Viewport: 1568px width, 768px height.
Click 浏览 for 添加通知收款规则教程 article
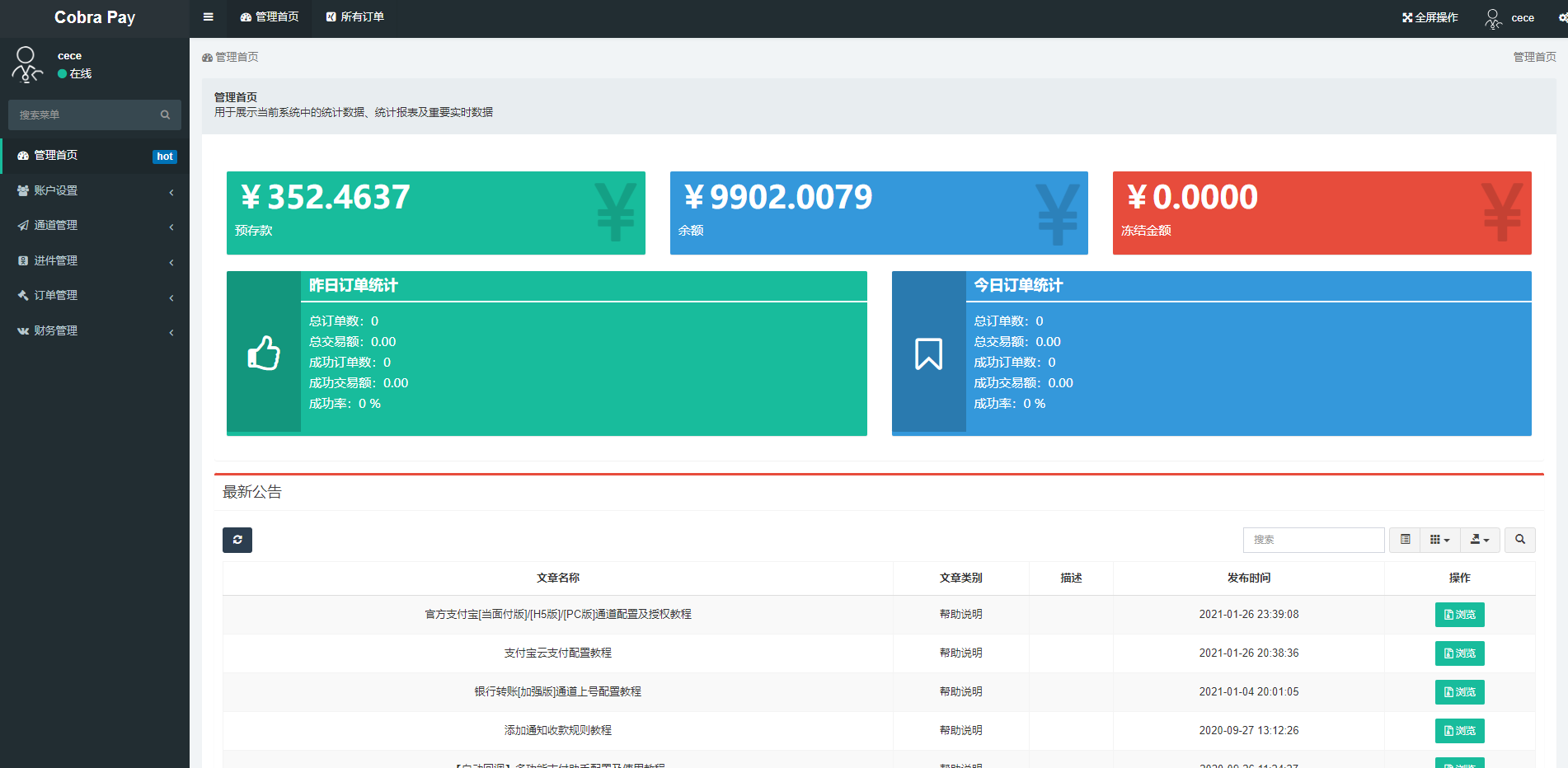(x=1459, y=731)
